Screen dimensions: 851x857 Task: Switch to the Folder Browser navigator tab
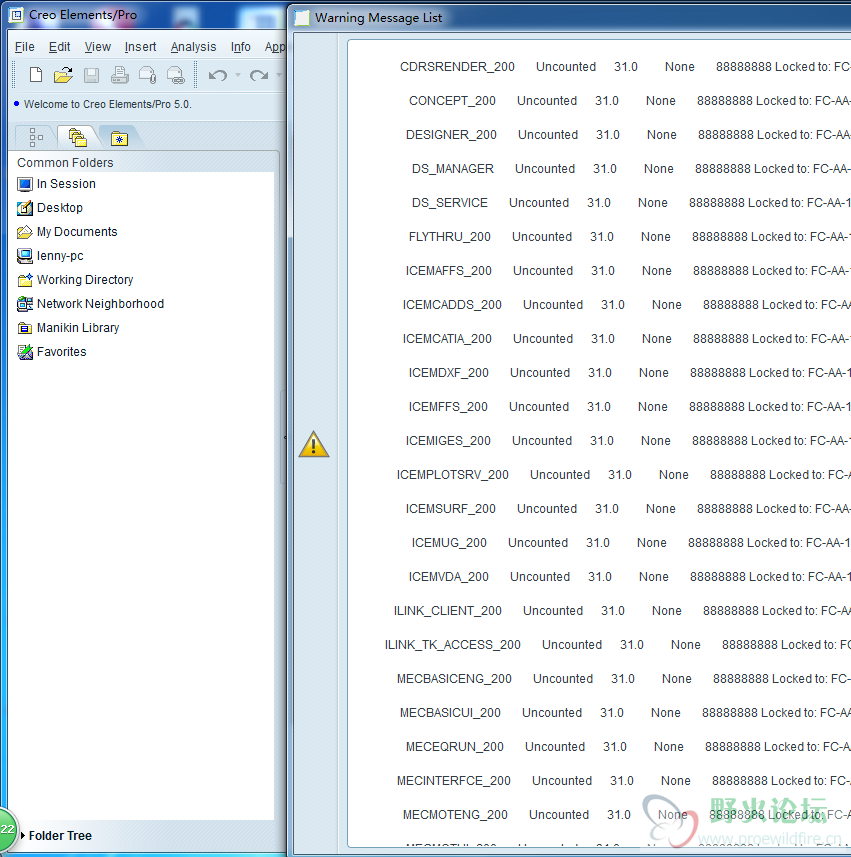78,137
